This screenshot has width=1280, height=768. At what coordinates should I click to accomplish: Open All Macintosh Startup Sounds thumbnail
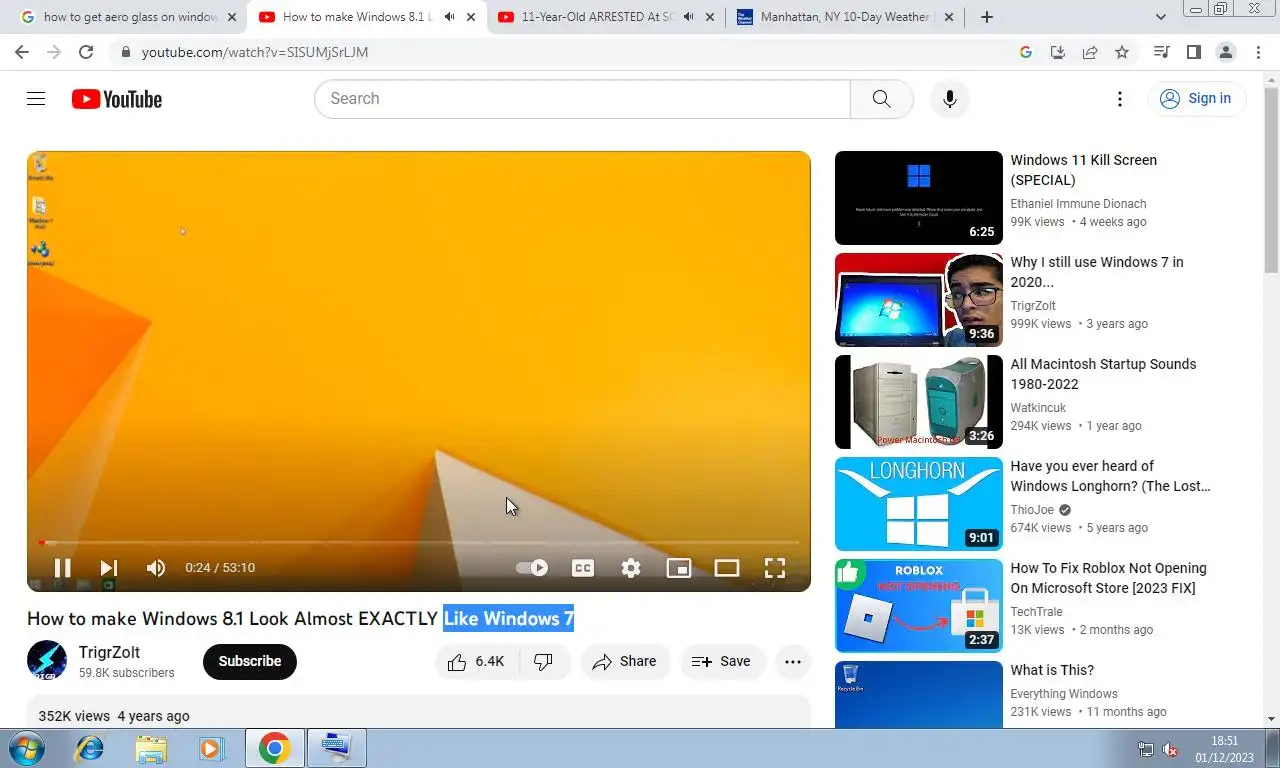pos(919,402)
